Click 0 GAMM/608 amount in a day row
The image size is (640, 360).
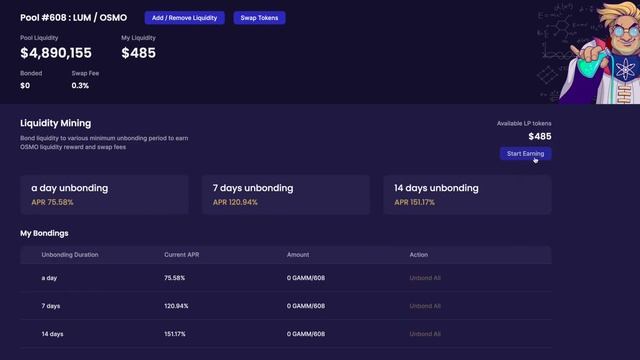pos(306,278)
